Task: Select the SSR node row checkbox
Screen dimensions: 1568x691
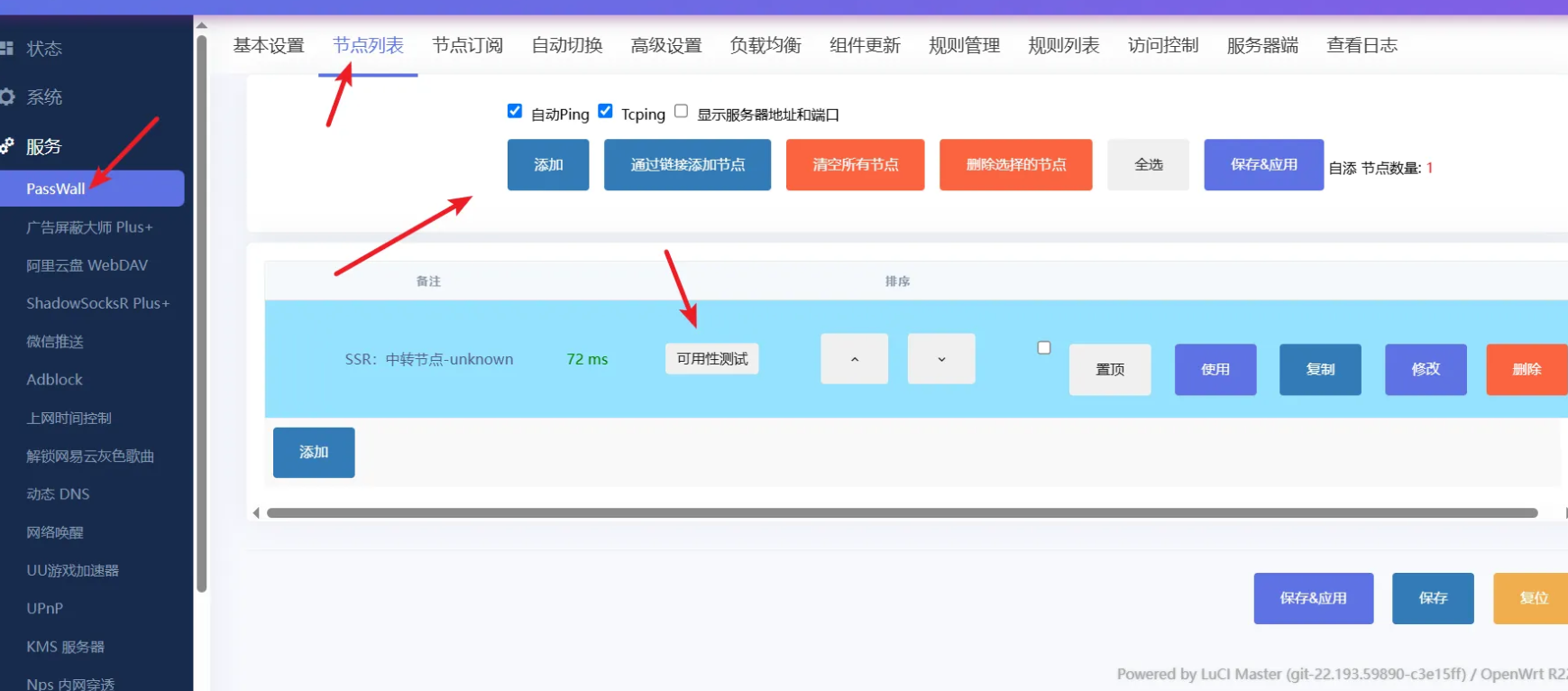Action: click(x=1044, y=347)
